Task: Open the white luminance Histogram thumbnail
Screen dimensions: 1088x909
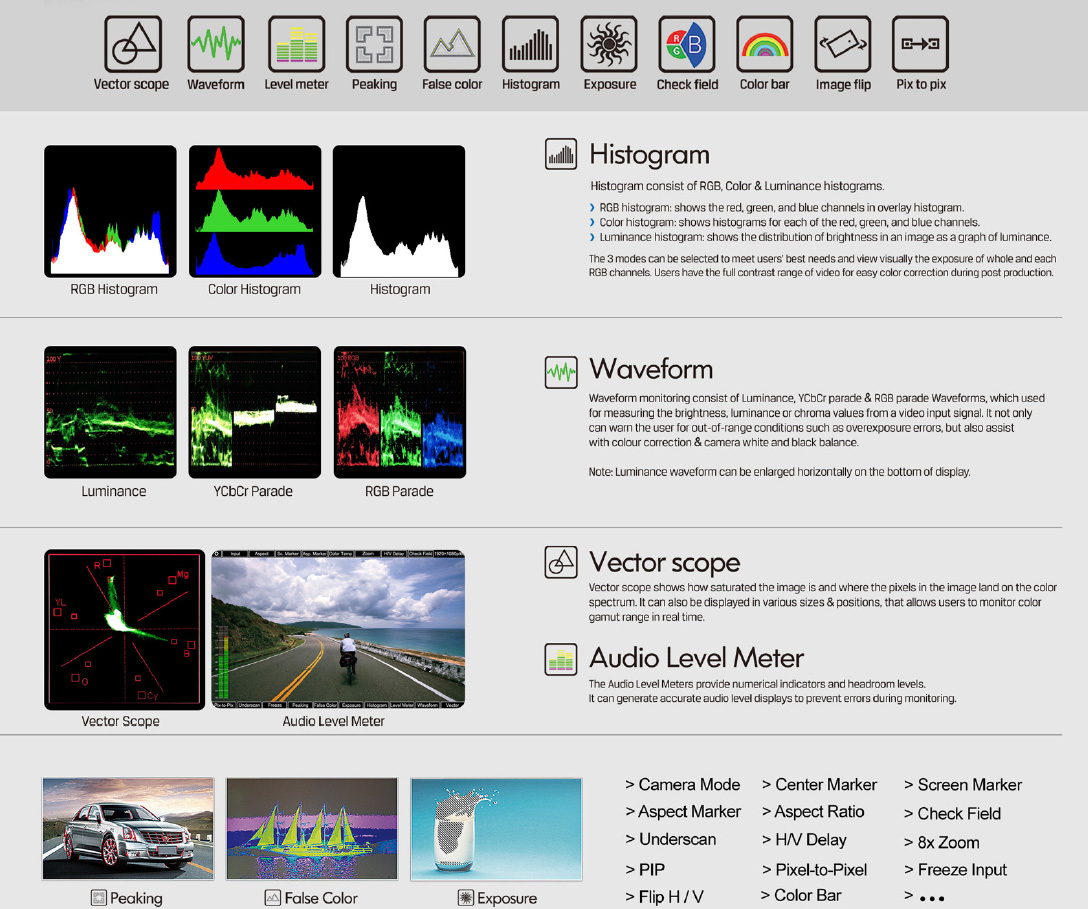Action: [399, 212]
